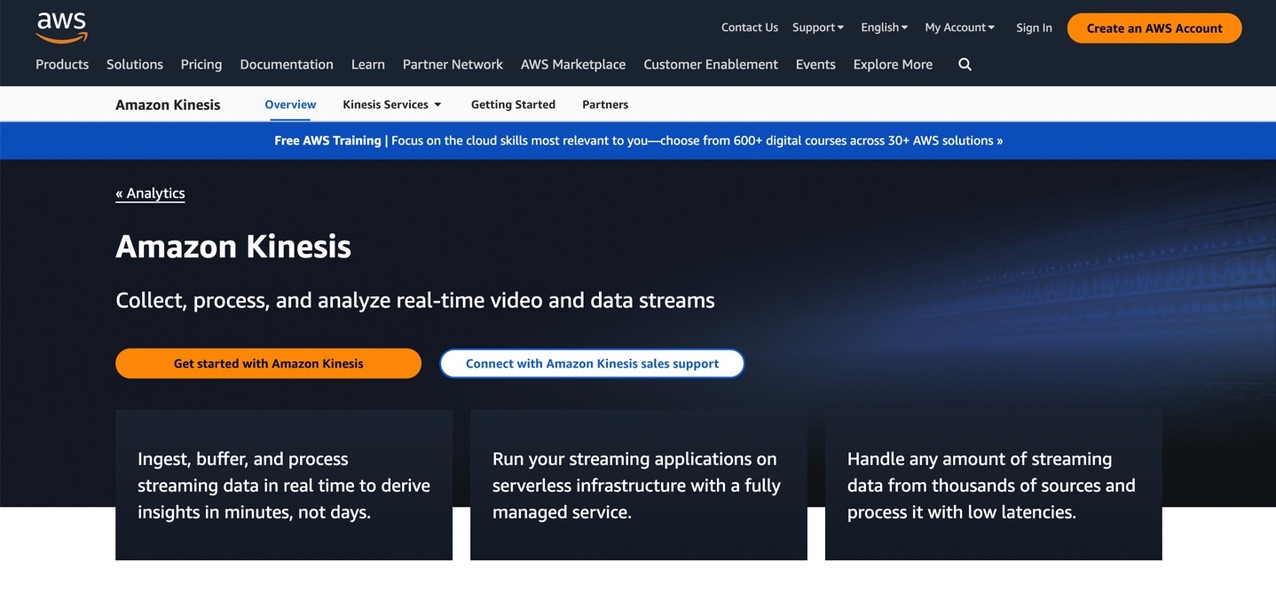
Task: Select Events in the navigation bar
Action: pos(816,64)
